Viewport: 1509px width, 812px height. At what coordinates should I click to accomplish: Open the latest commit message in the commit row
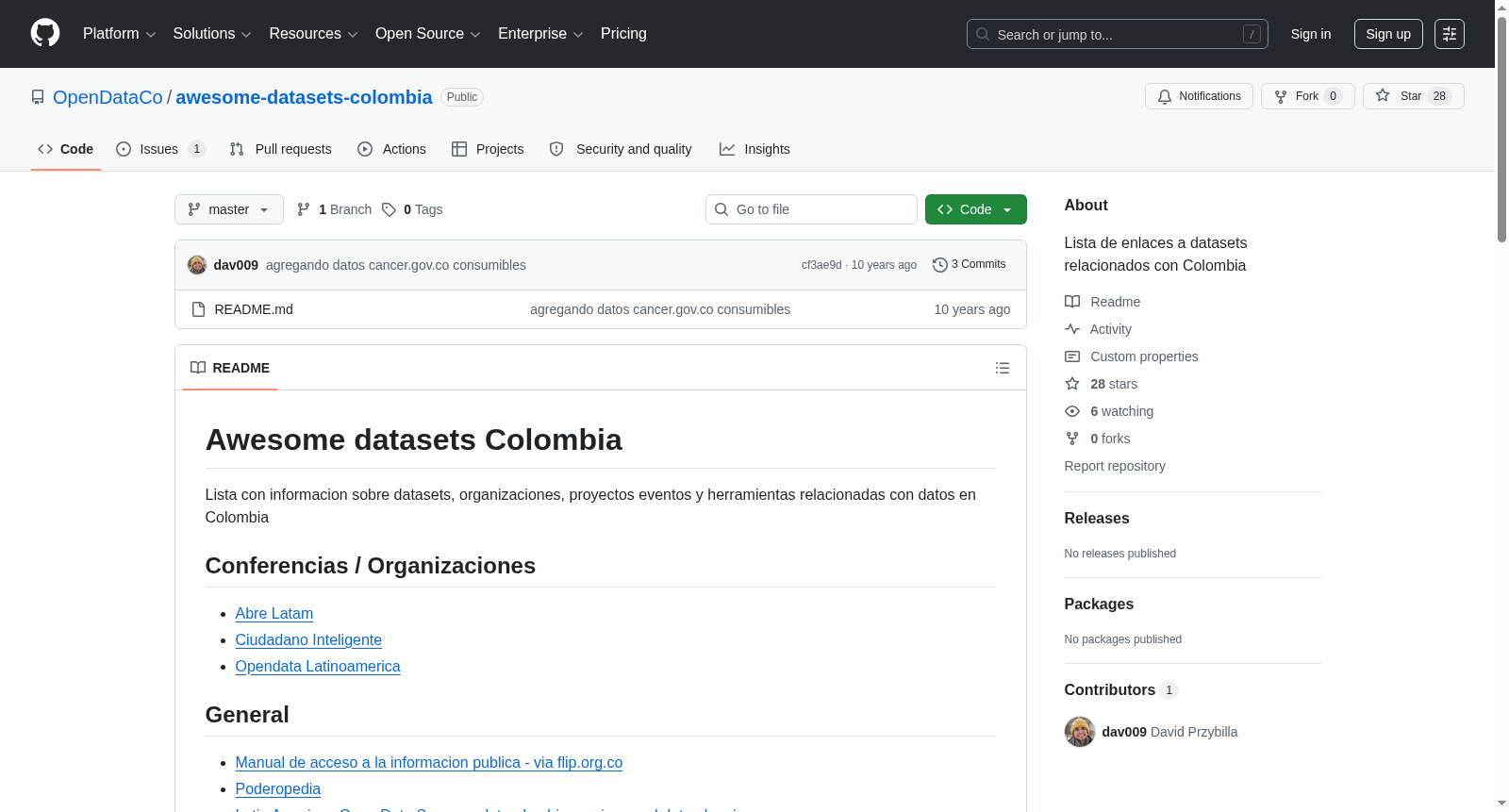click(396, 265)
